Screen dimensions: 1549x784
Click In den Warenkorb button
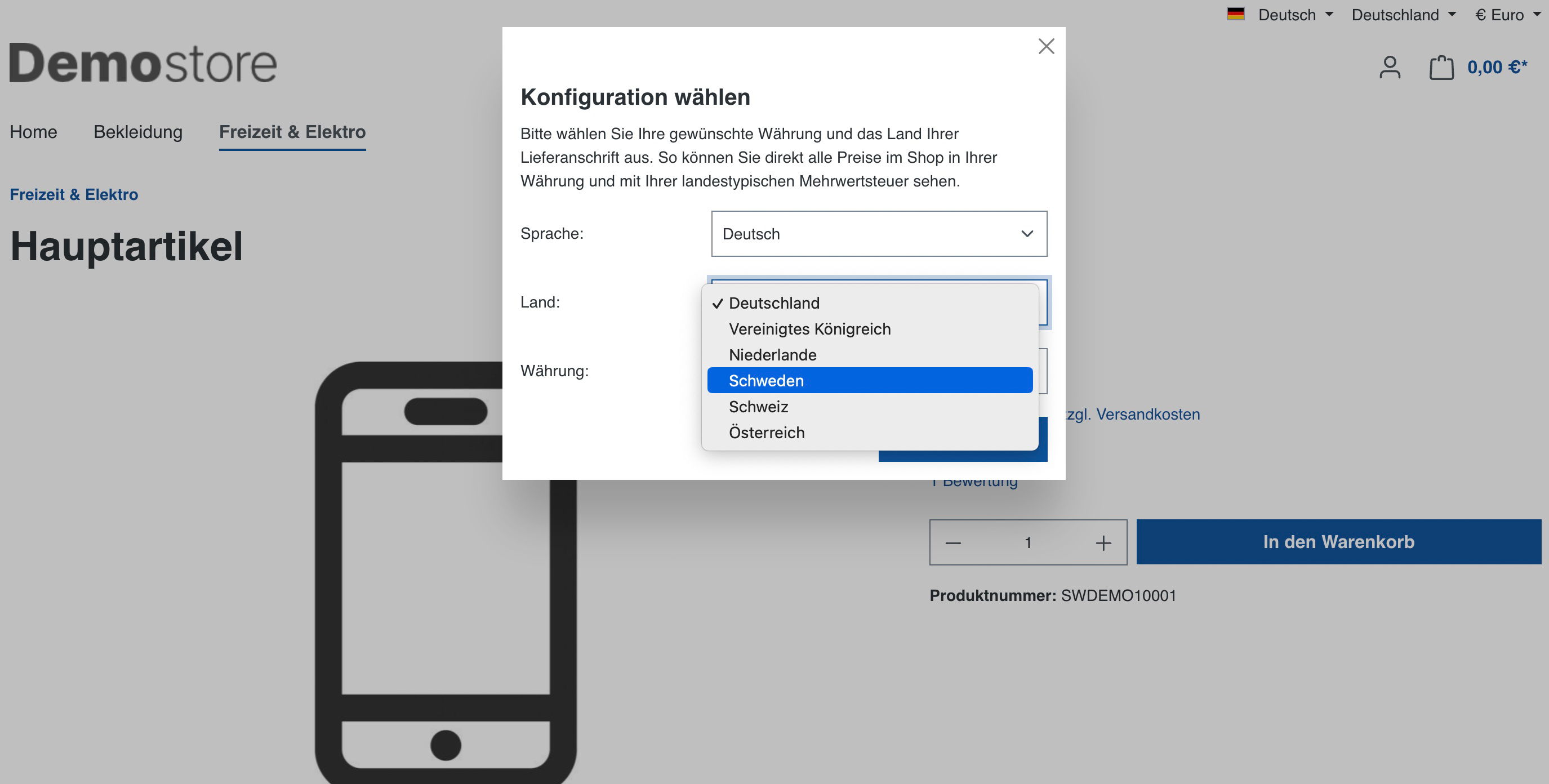pyautogui.click(x=1339, y=541)
